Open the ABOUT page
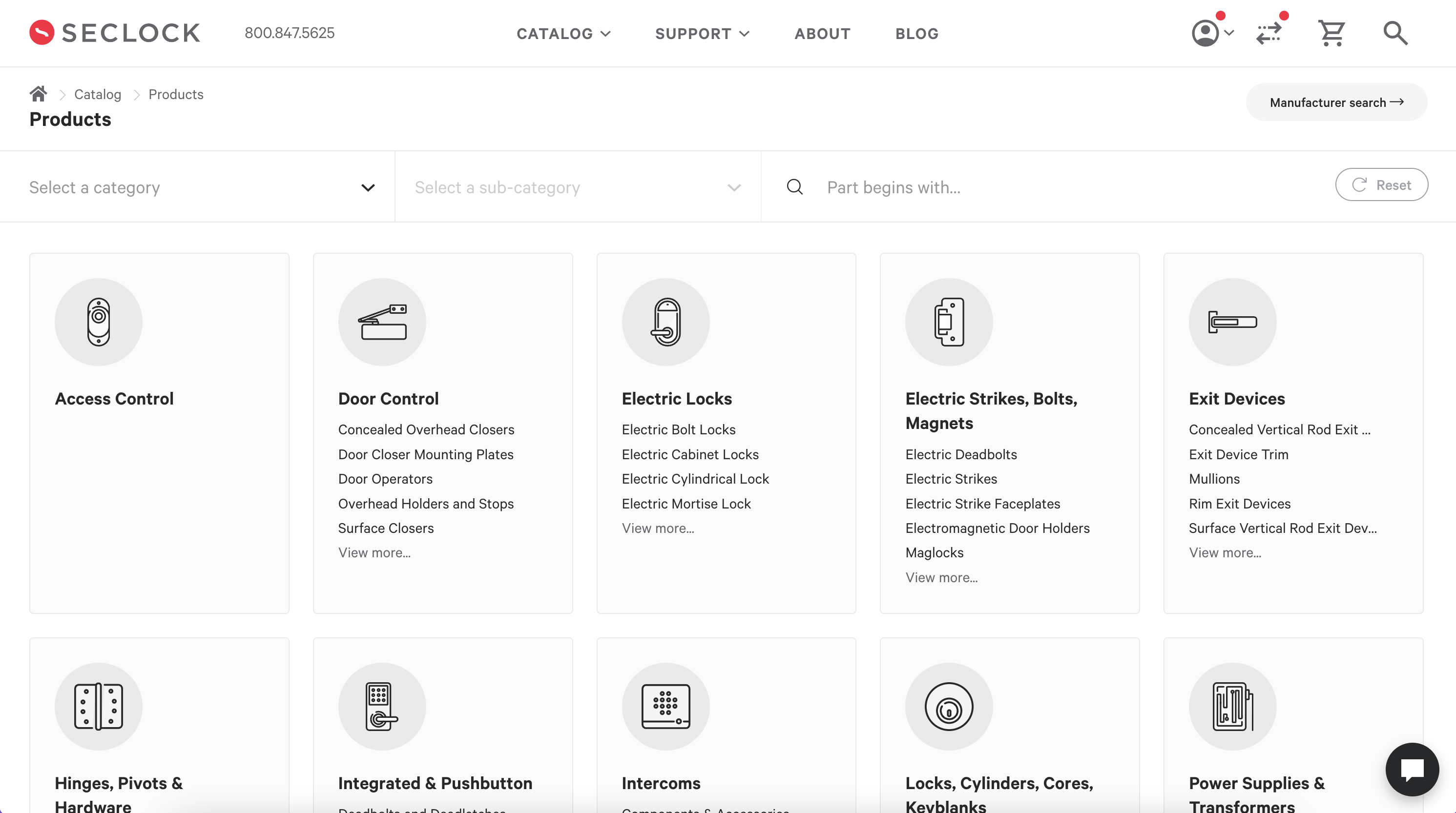The width and height of the screenshot is (1456, 813). [822, 33]
